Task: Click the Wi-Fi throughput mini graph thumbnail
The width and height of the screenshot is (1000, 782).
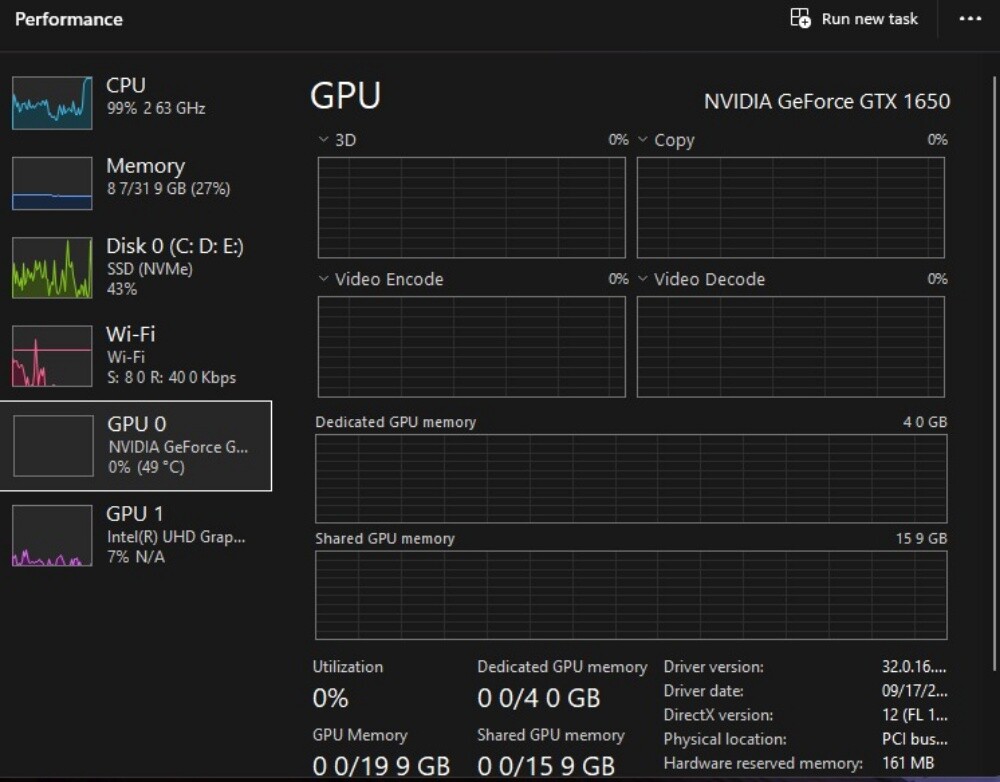Action: pos(52,356)
